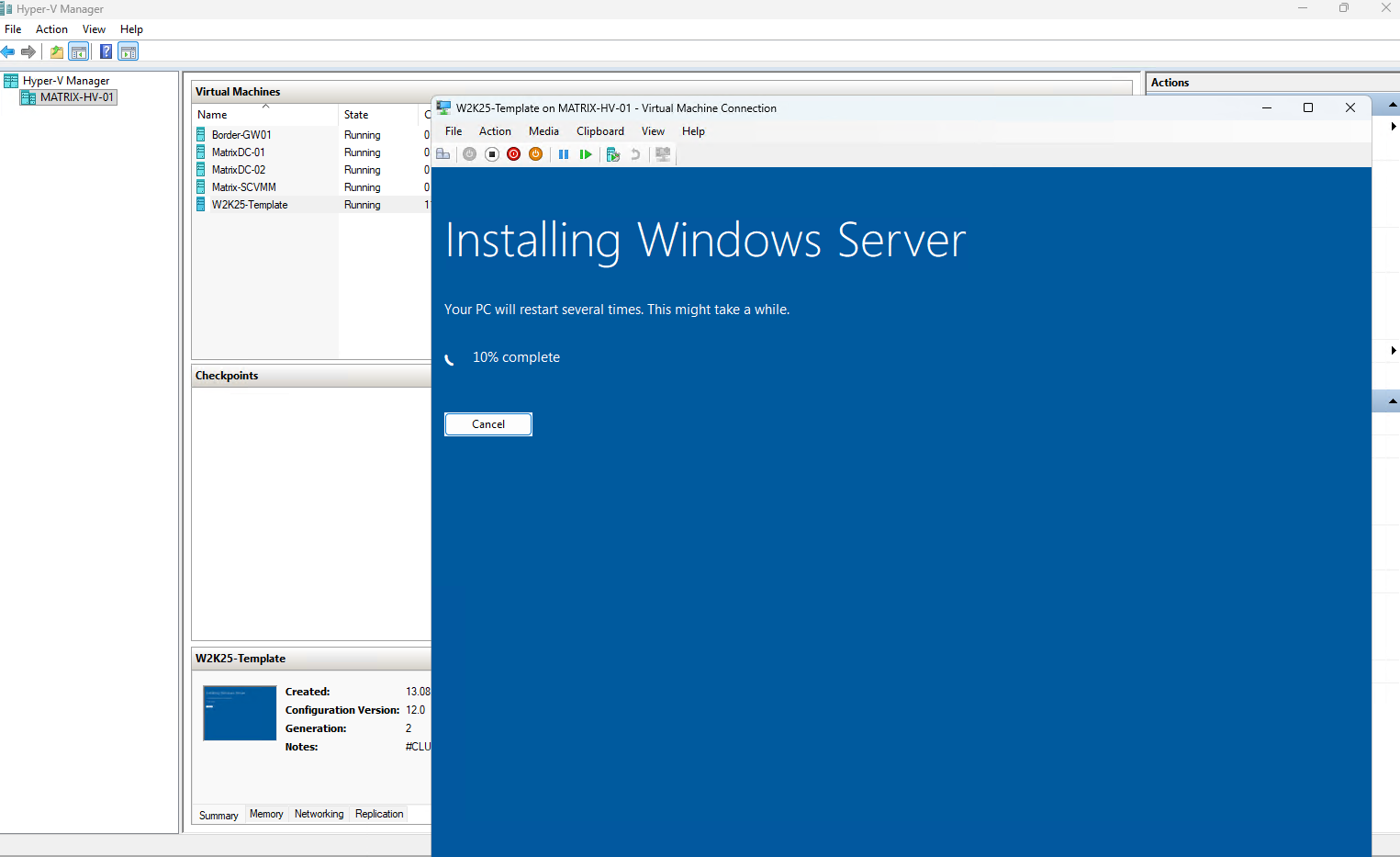Viewport: 1400px width, 857px height.
Task: Collapse the lower Actions section arrow
Action: click(x=1393, y=401)
